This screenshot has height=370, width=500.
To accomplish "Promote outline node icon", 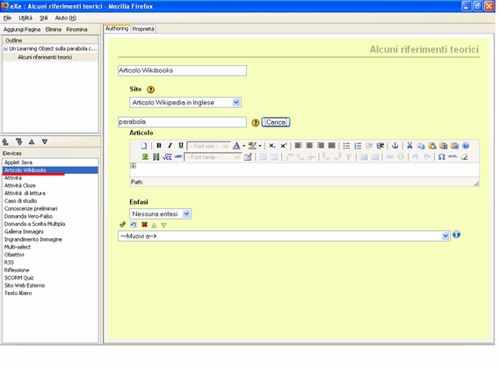I will (6, 142).
